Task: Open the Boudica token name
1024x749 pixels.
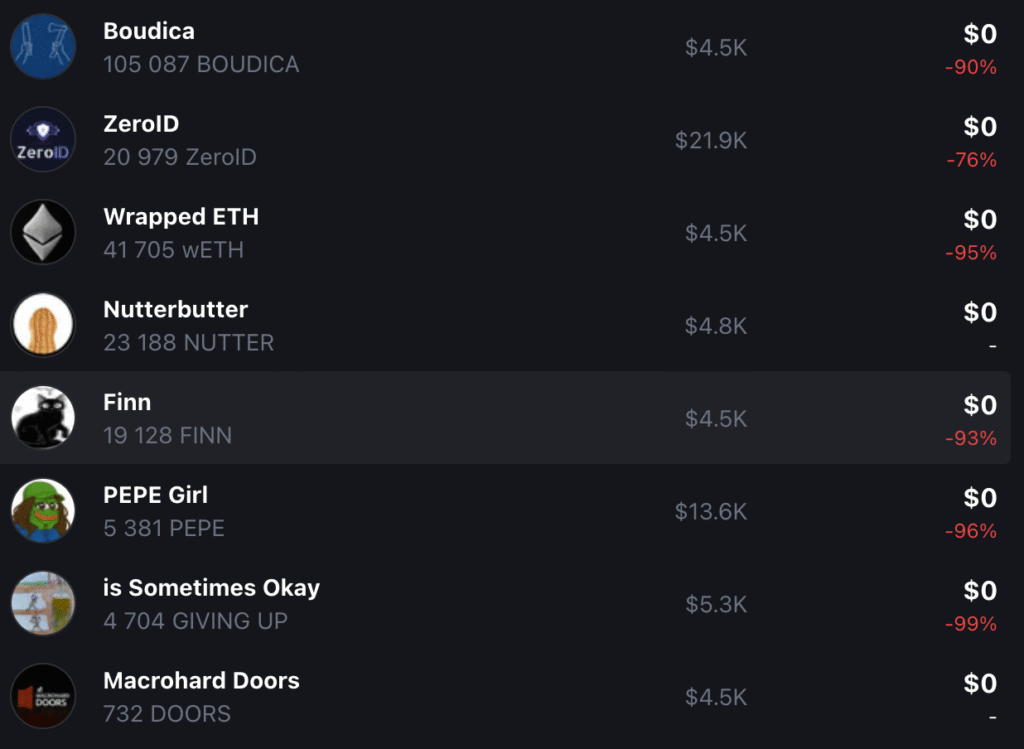Action: click(149, 31)
